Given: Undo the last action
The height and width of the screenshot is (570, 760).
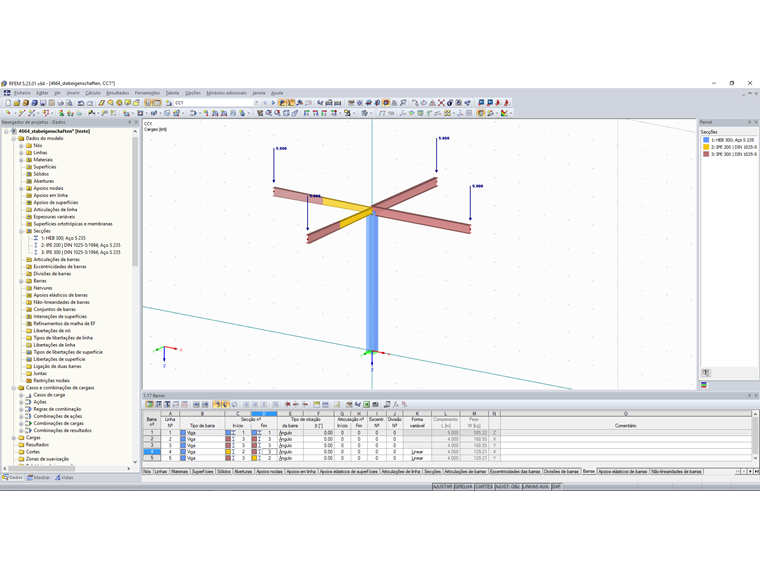Looking at the screenshot, I should [x=81, y=103].
